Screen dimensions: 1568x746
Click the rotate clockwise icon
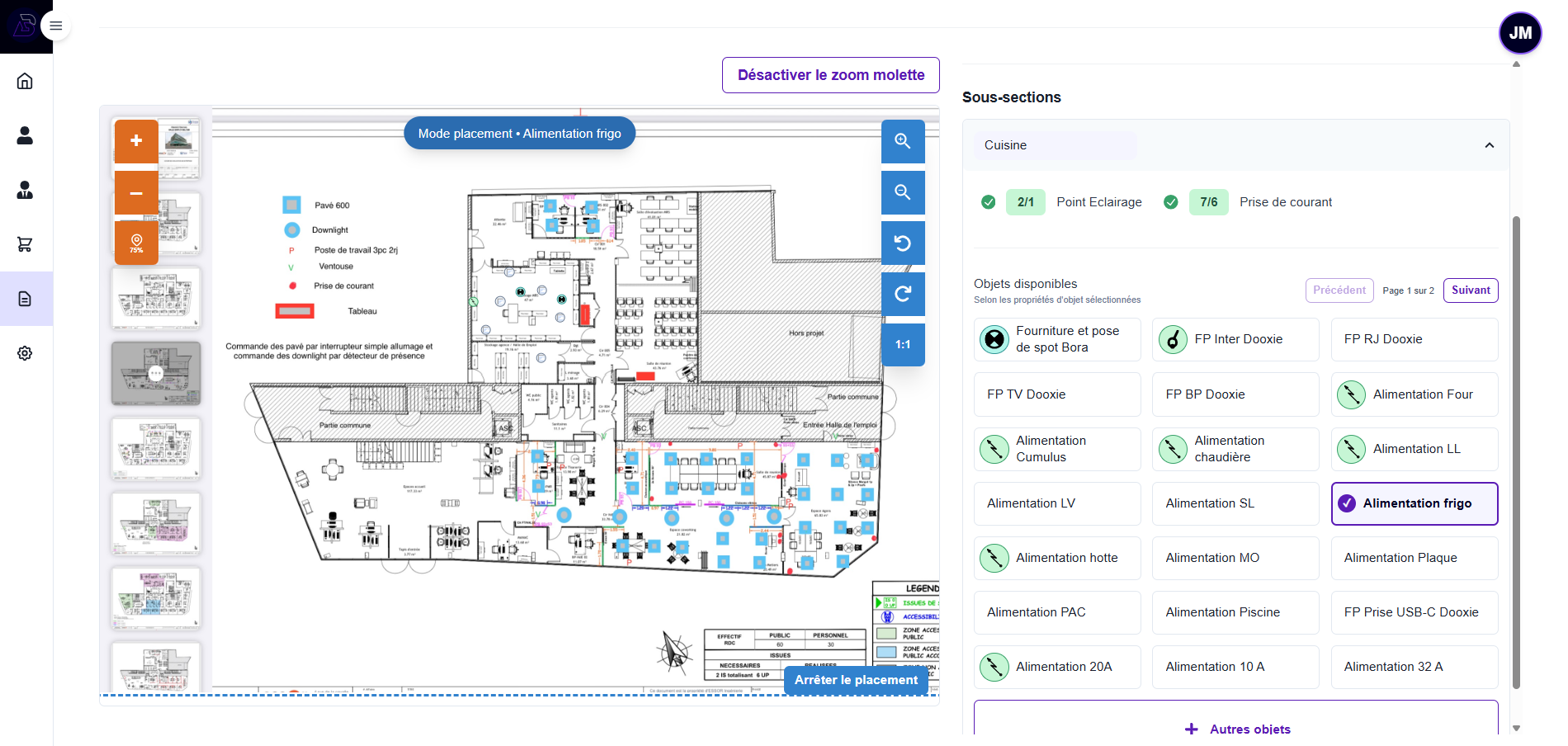[x=903, y=294]
